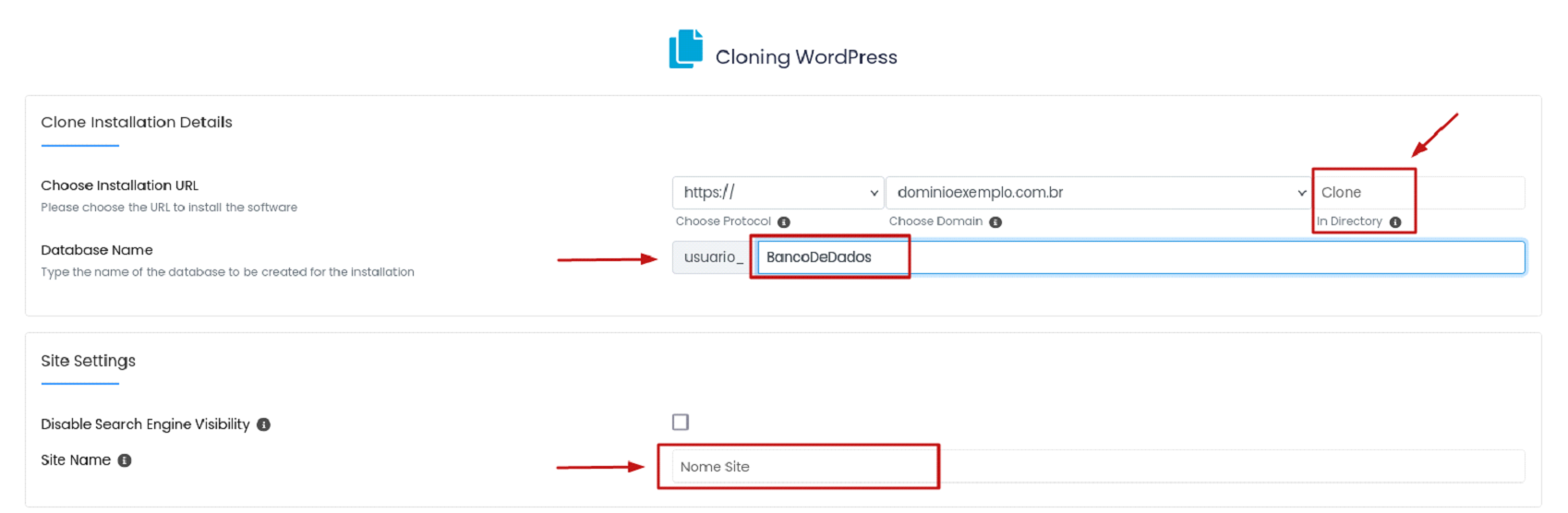This screenshot has width=1568, height=513.
Task: Click the Choose Protocol caption
Action: click(x=723, y=221)
